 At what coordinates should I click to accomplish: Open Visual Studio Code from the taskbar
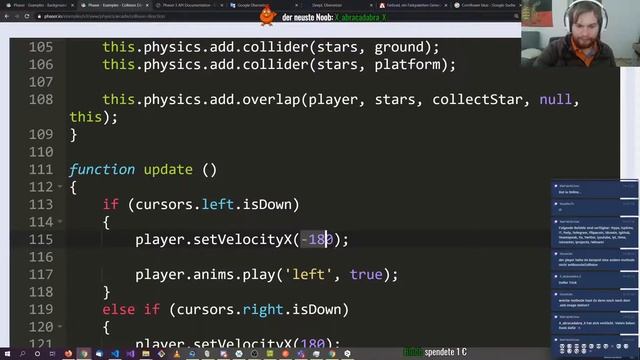click(115, 353)
